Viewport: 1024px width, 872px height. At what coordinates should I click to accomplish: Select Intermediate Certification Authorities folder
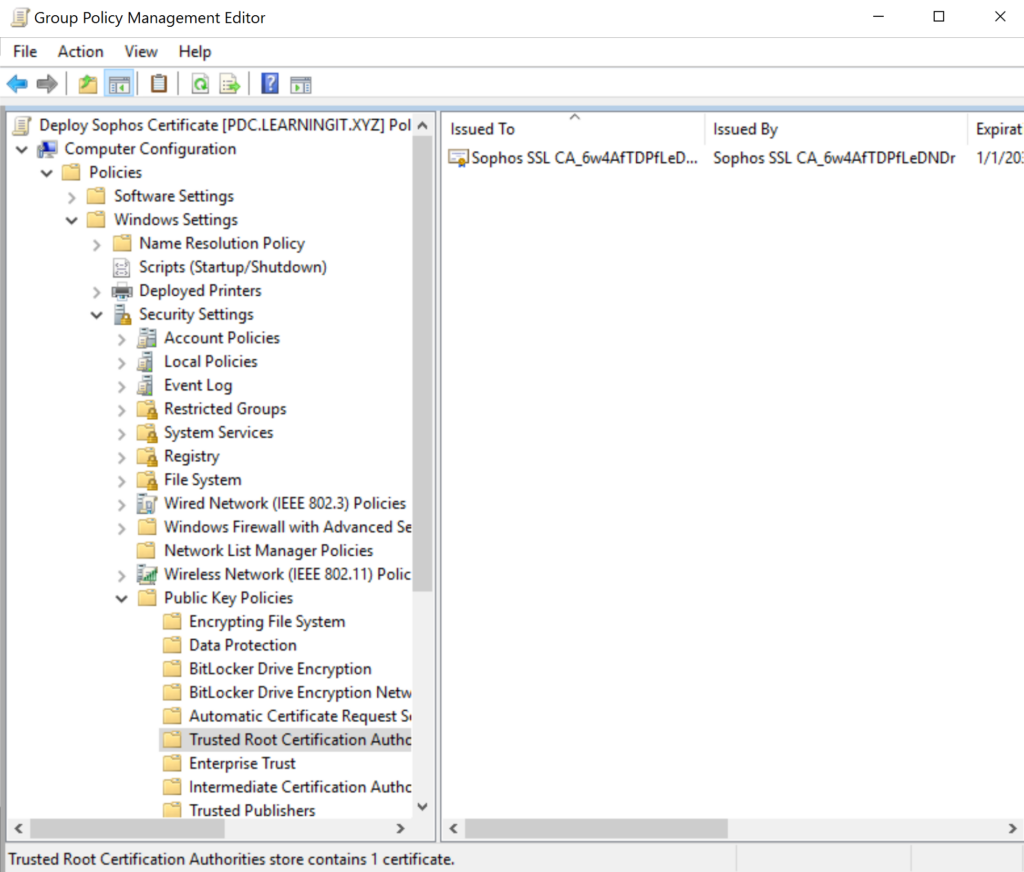click(287, 786)
